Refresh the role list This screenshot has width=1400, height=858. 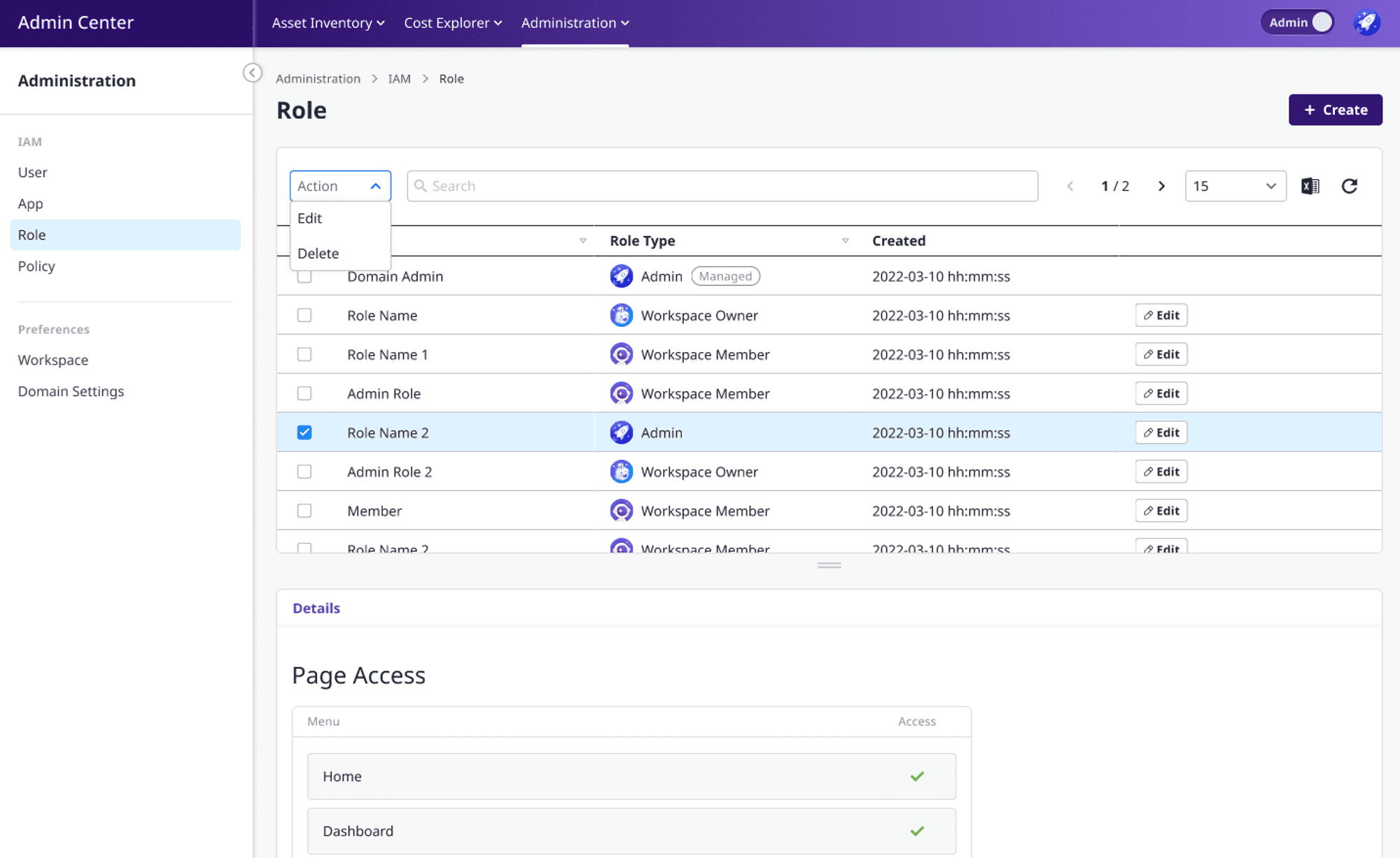tap(1349, 186)
